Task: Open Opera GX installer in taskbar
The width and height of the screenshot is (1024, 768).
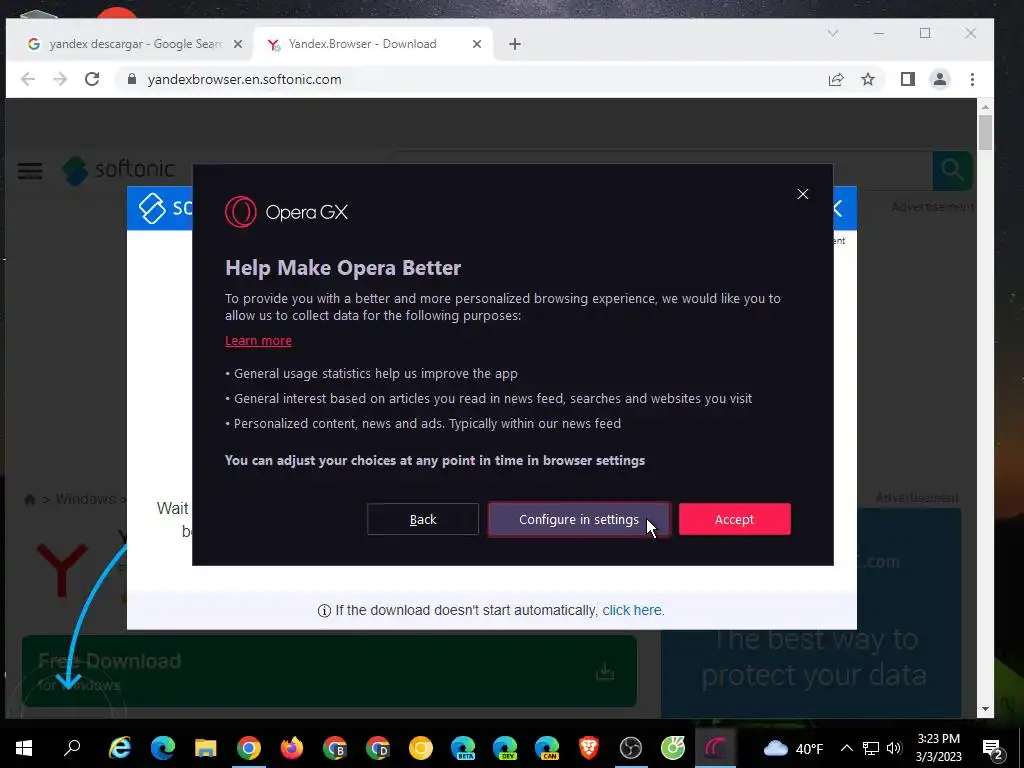Action: coord(716,748)
